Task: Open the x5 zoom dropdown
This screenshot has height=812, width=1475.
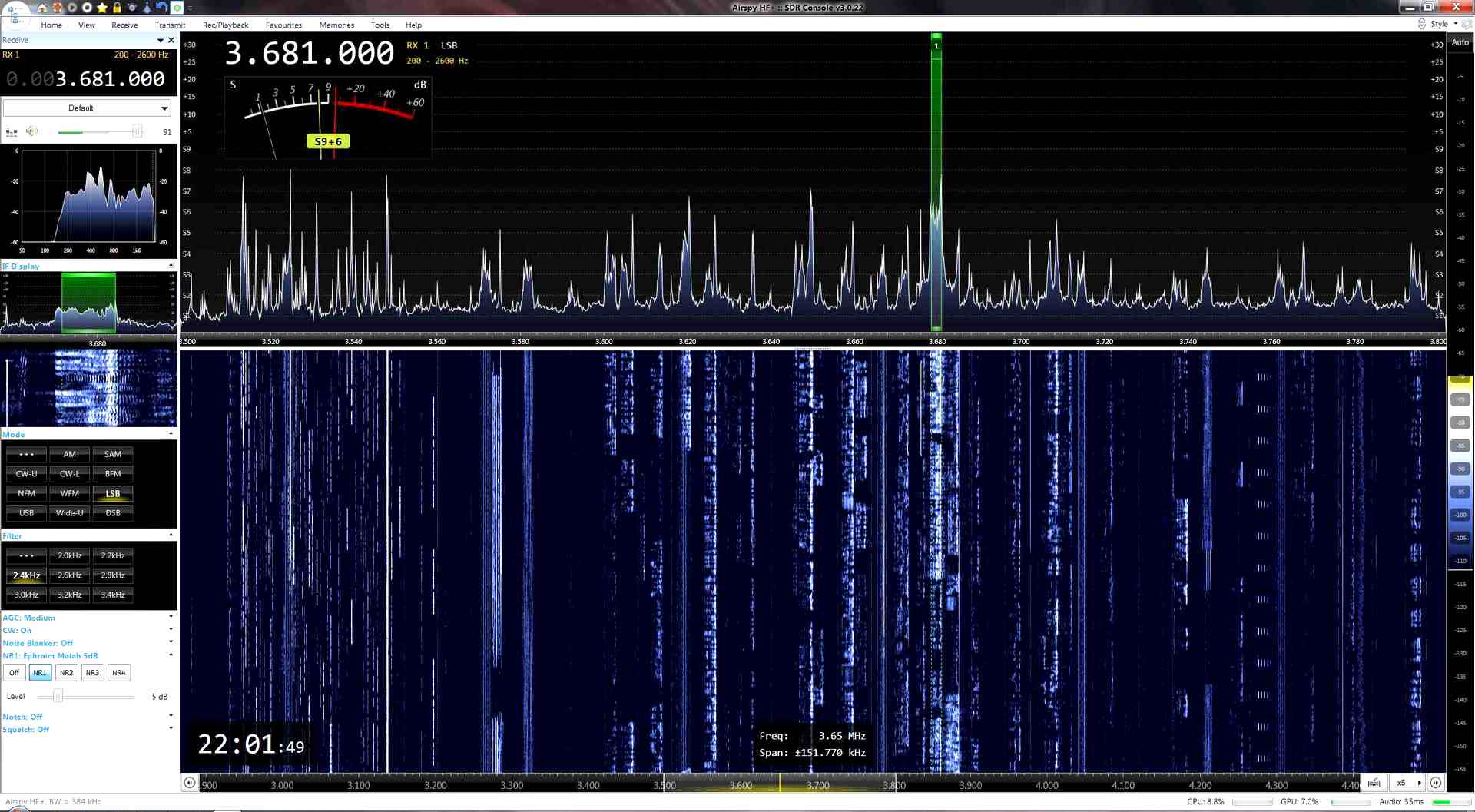Action: 1408,783
